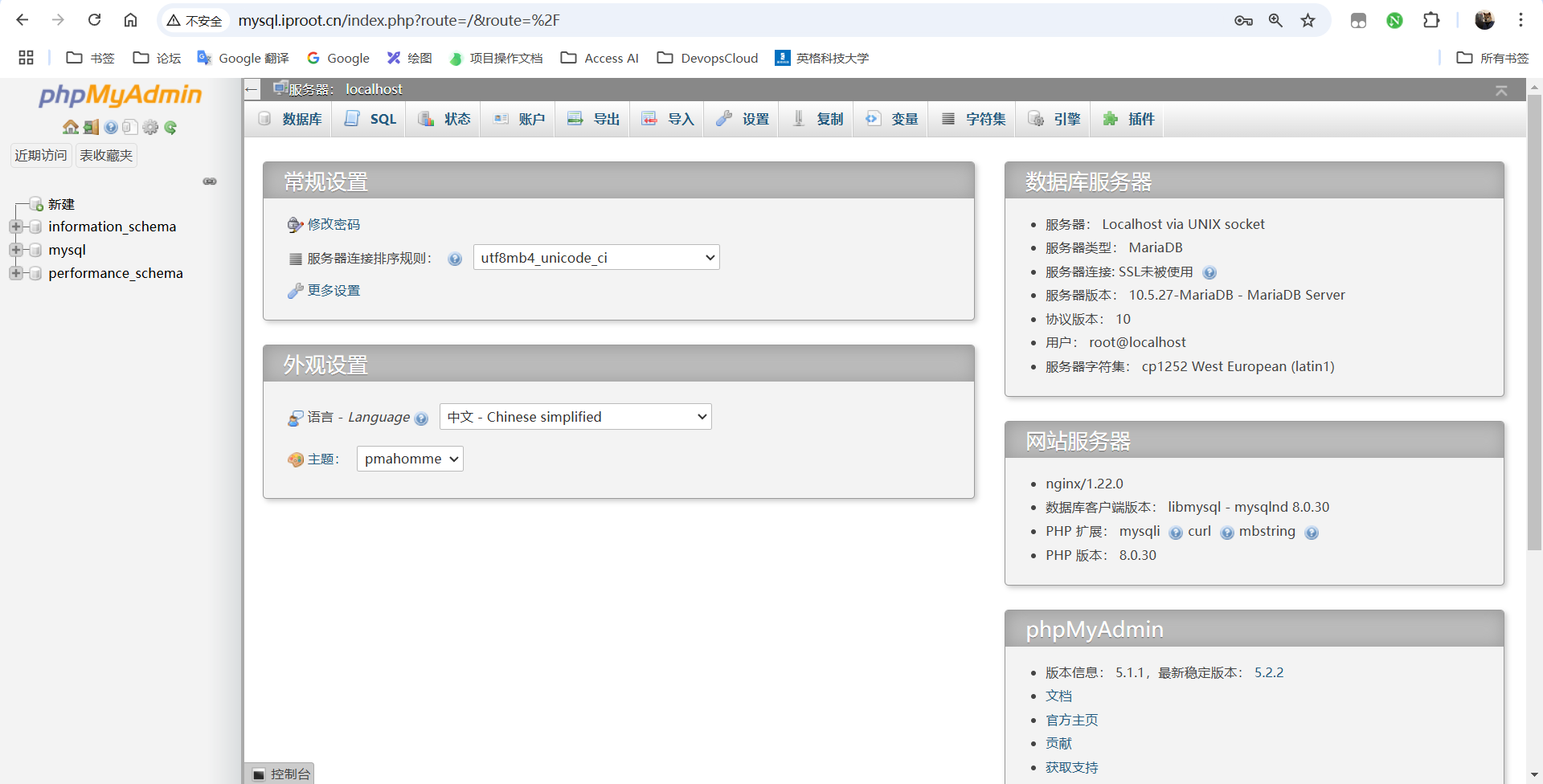Click the Home icon in the navigation panel

click(71, 127)
